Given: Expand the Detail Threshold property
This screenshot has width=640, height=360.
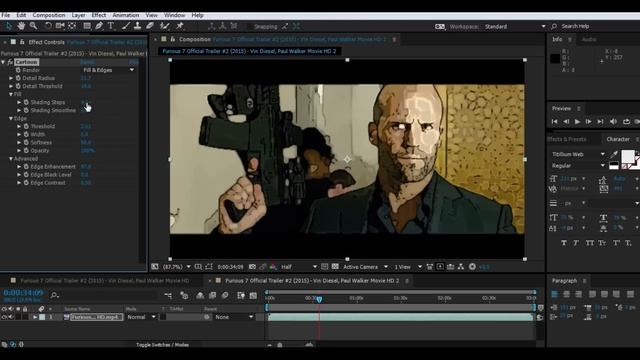Looking at the screenshot, I should tap(11, 86).
